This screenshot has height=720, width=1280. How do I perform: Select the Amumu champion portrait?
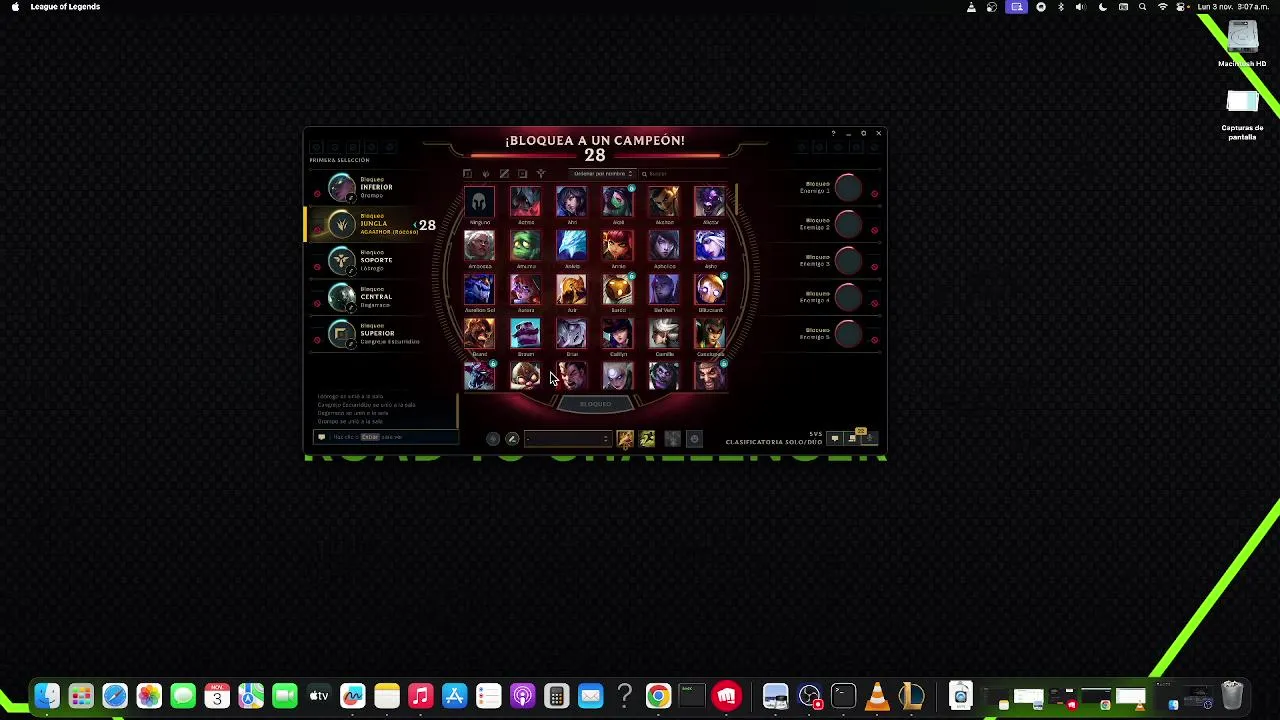pyautogui.click(x=525, y=246)
